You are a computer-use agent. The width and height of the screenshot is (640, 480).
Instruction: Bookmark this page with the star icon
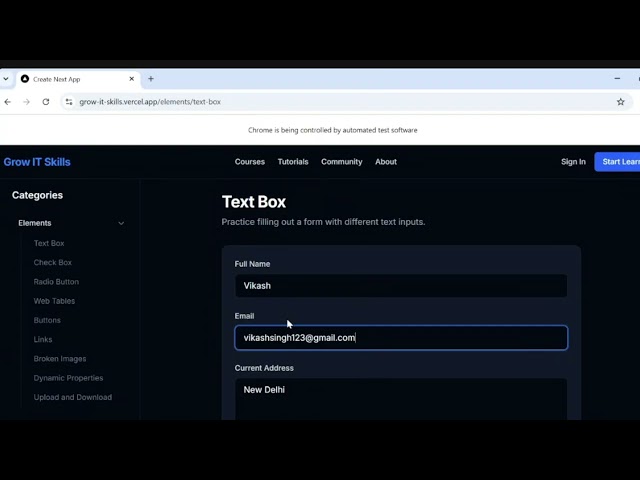[x=620, y=102]
